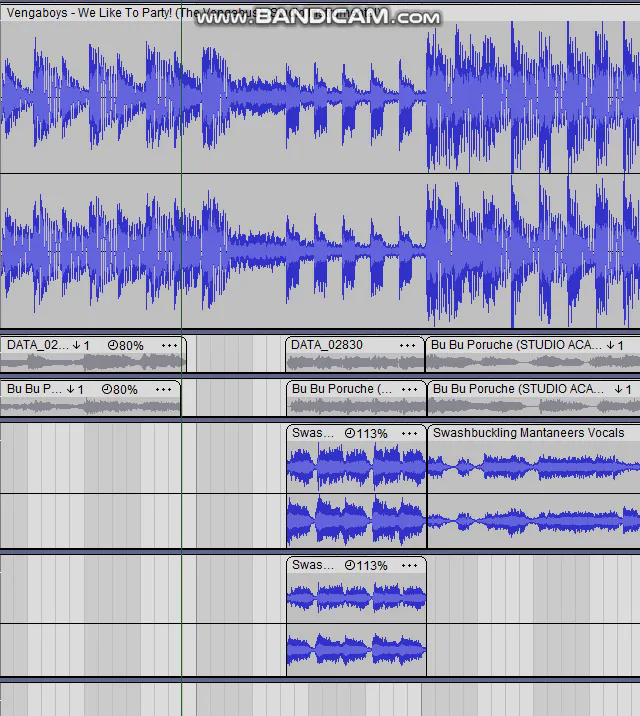This screenshot has width=640, height=716.
Task: Click the 80% speed clock on the DATA_02... clip
Action: point(126,345)
